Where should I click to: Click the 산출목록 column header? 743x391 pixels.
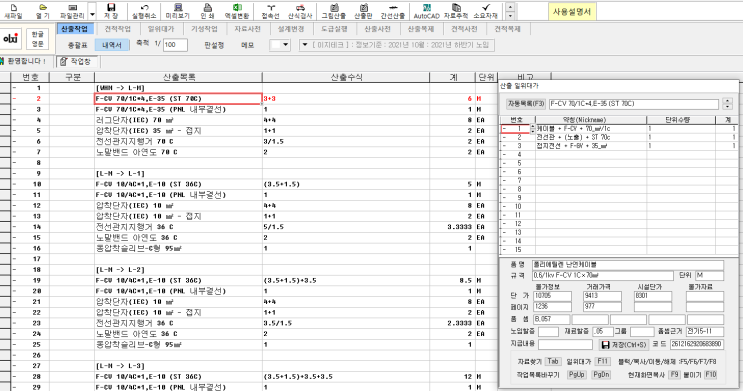pyautogui.click(x=179, y=77)
